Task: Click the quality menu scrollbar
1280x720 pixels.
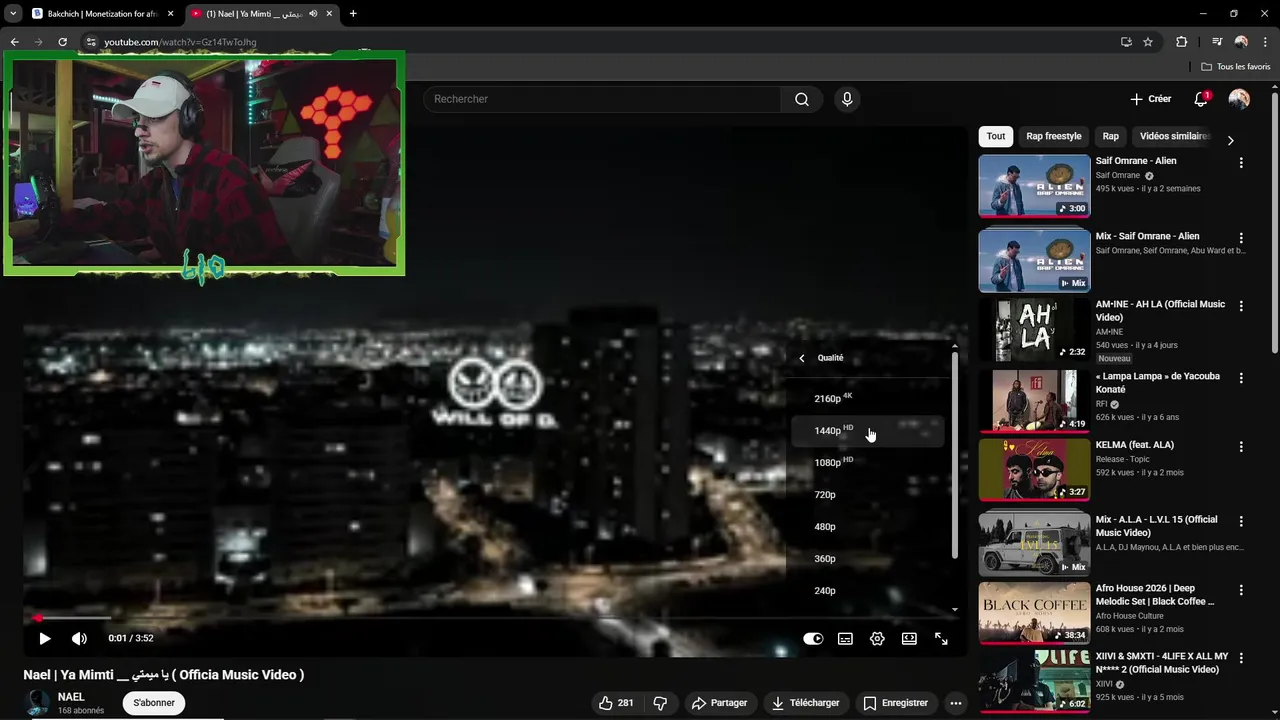Action: (x=954, y=455)
